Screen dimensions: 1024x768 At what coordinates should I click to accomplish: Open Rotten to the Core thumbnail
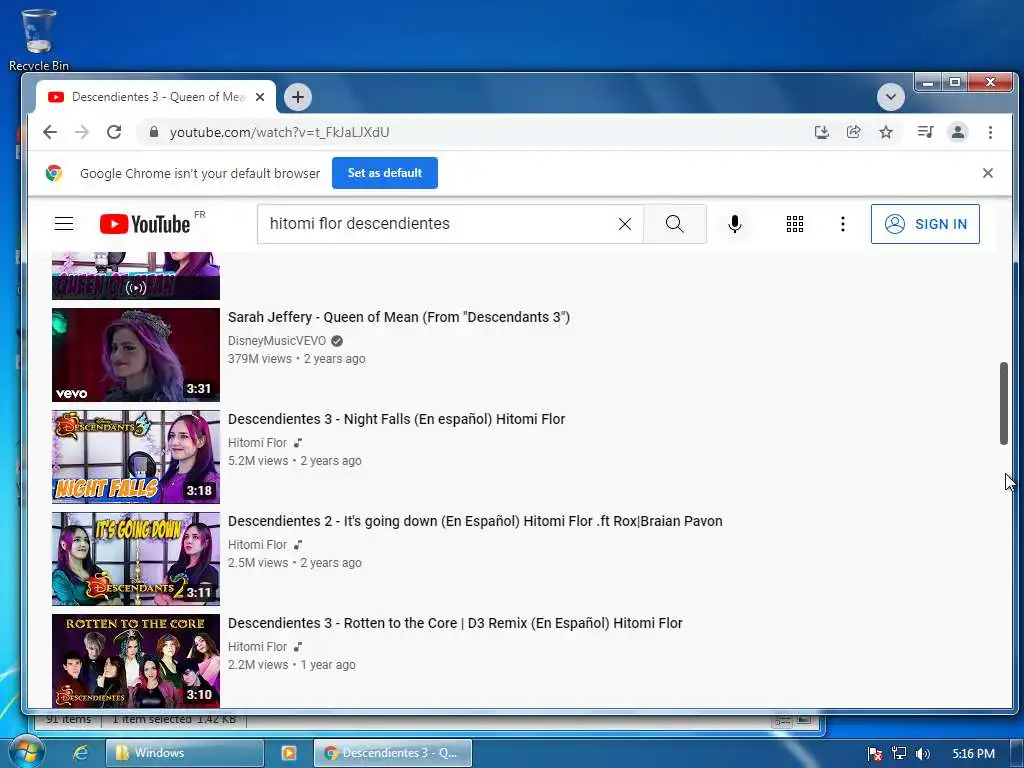click(136, 660)
